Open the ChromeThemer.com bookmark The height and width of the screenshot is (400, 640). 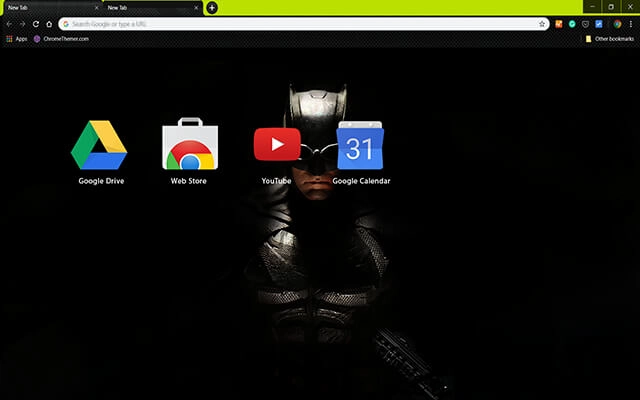(x=61, y=39)
